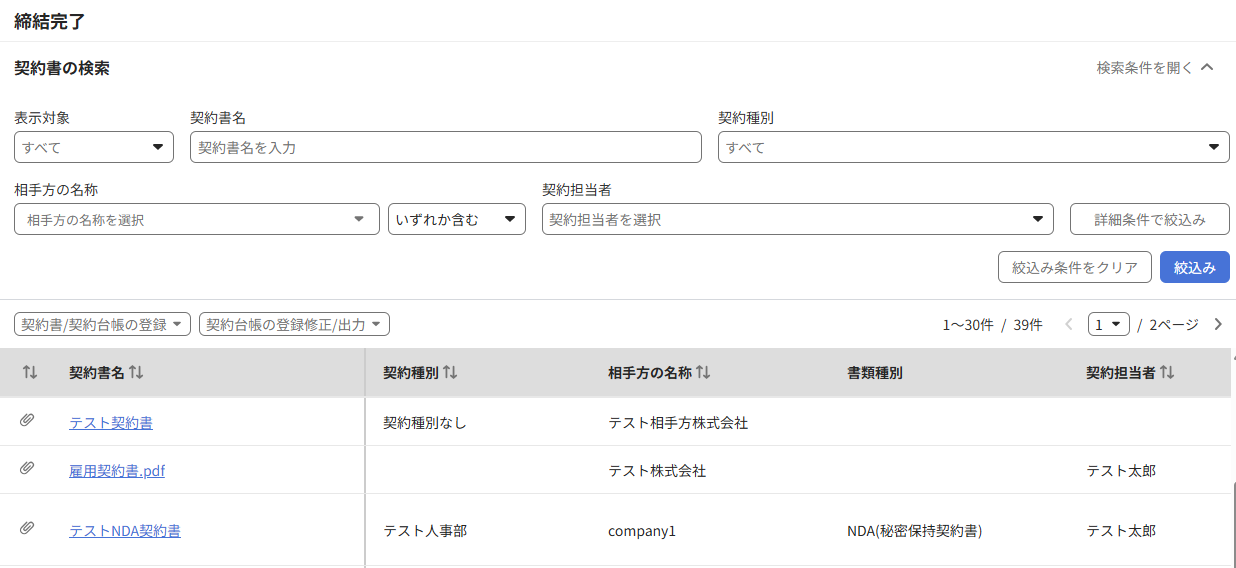The height and width of the screenshot is (568, 1236).
Task: Click paperclip icon beside テスト契約書
Action: pyautogui.click(x=27, y=421)
